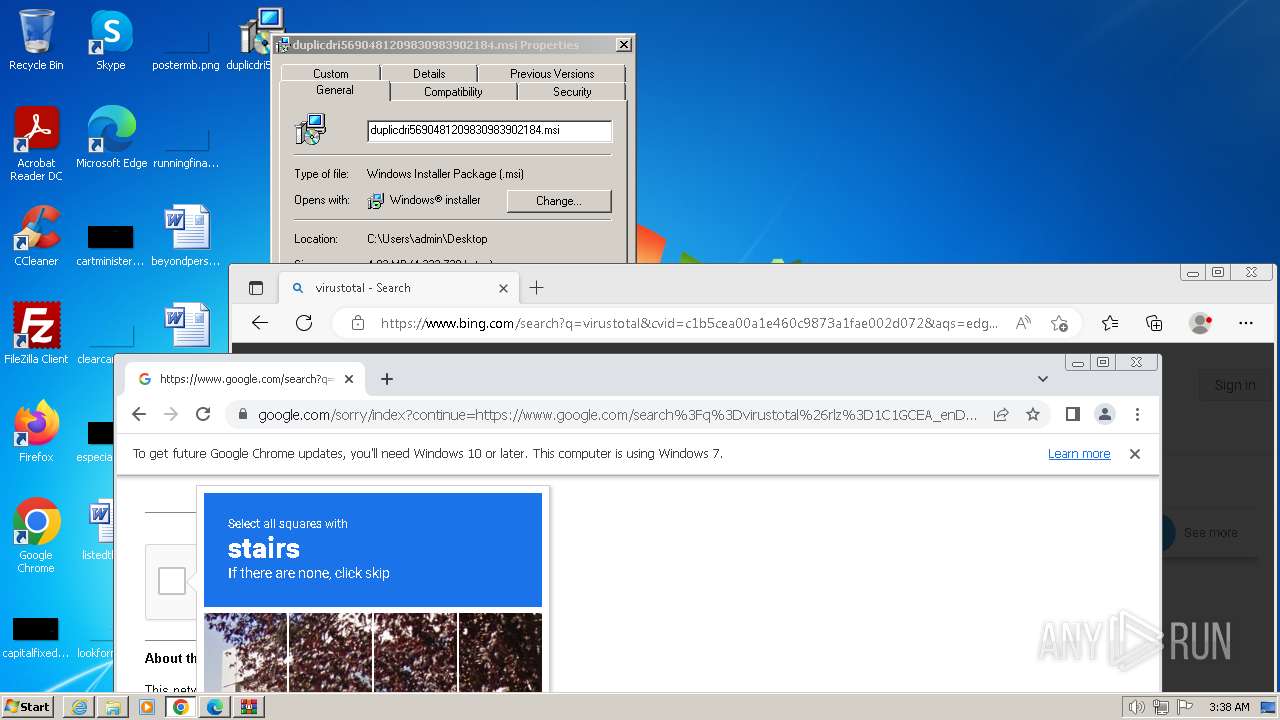Switch to Previous Versions tab
The height and width of the screenshot is (720, 1280).
click(x=552, y=73)
